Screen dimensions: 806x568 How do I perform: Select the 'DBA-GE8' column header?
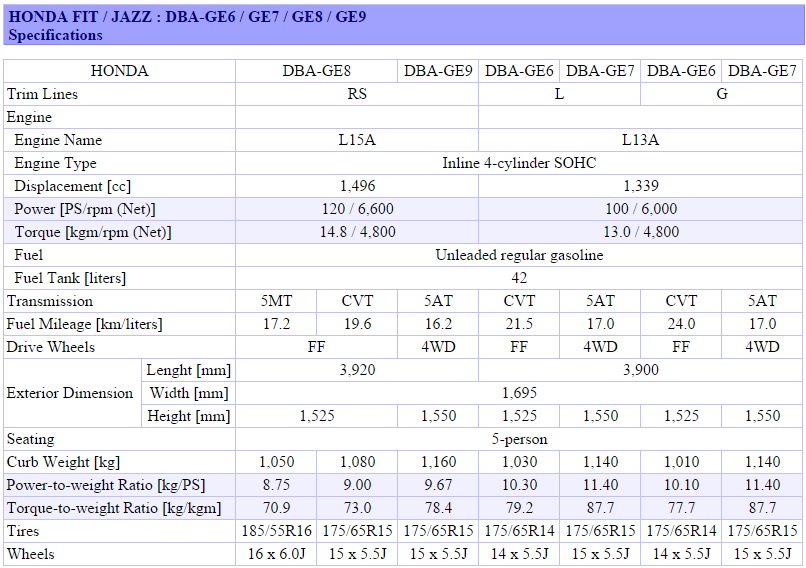tap(317, 70)
